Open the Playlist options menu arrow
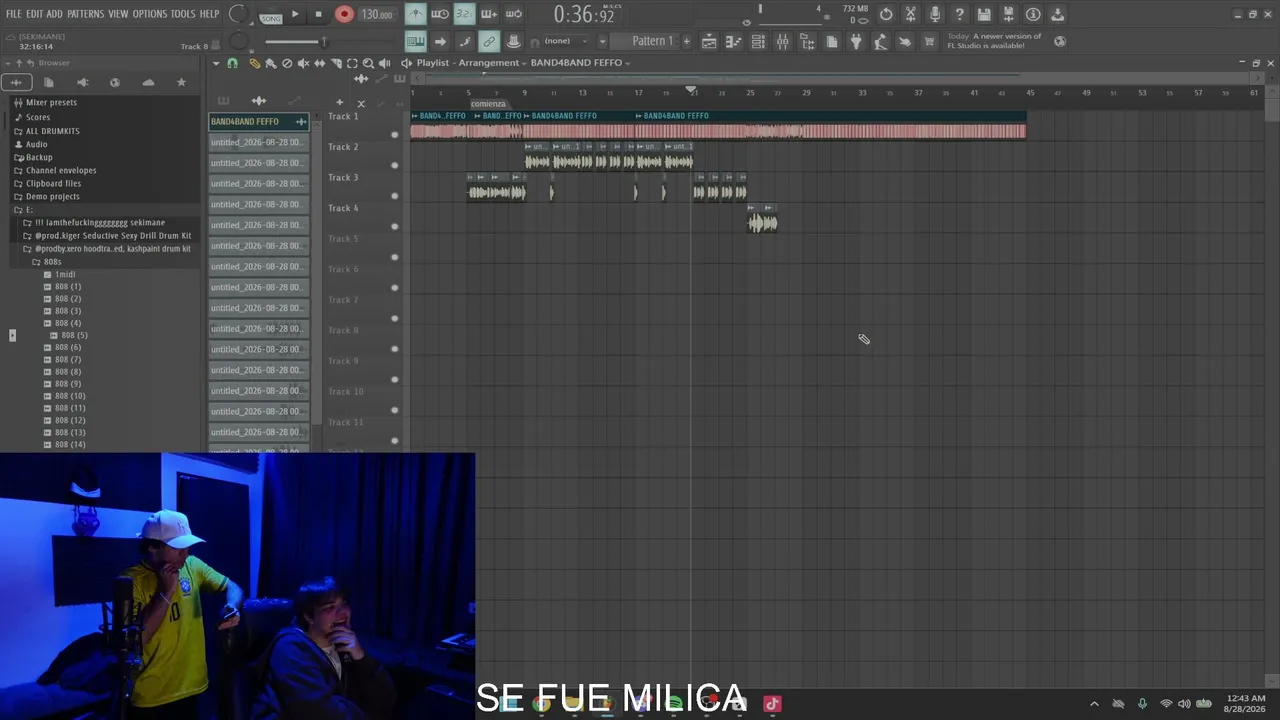1280x720 pixels. coord(215,63)
